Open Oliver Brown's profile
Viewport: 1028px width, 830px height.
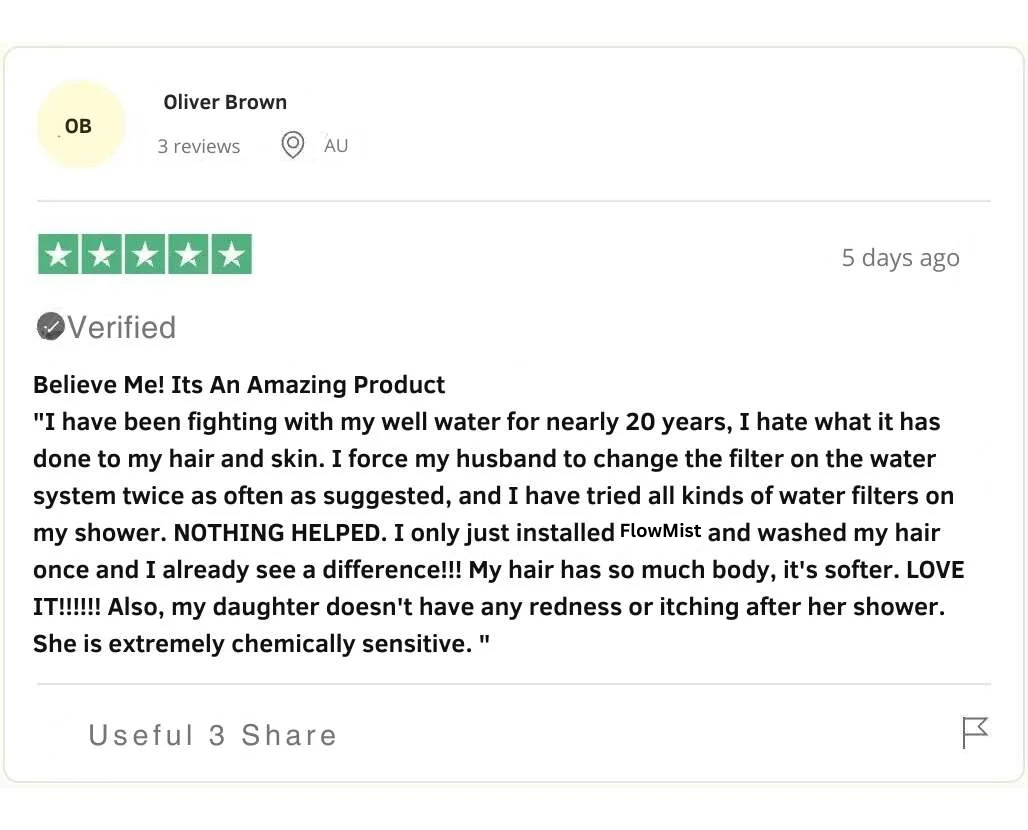click(x=225, y=102)
